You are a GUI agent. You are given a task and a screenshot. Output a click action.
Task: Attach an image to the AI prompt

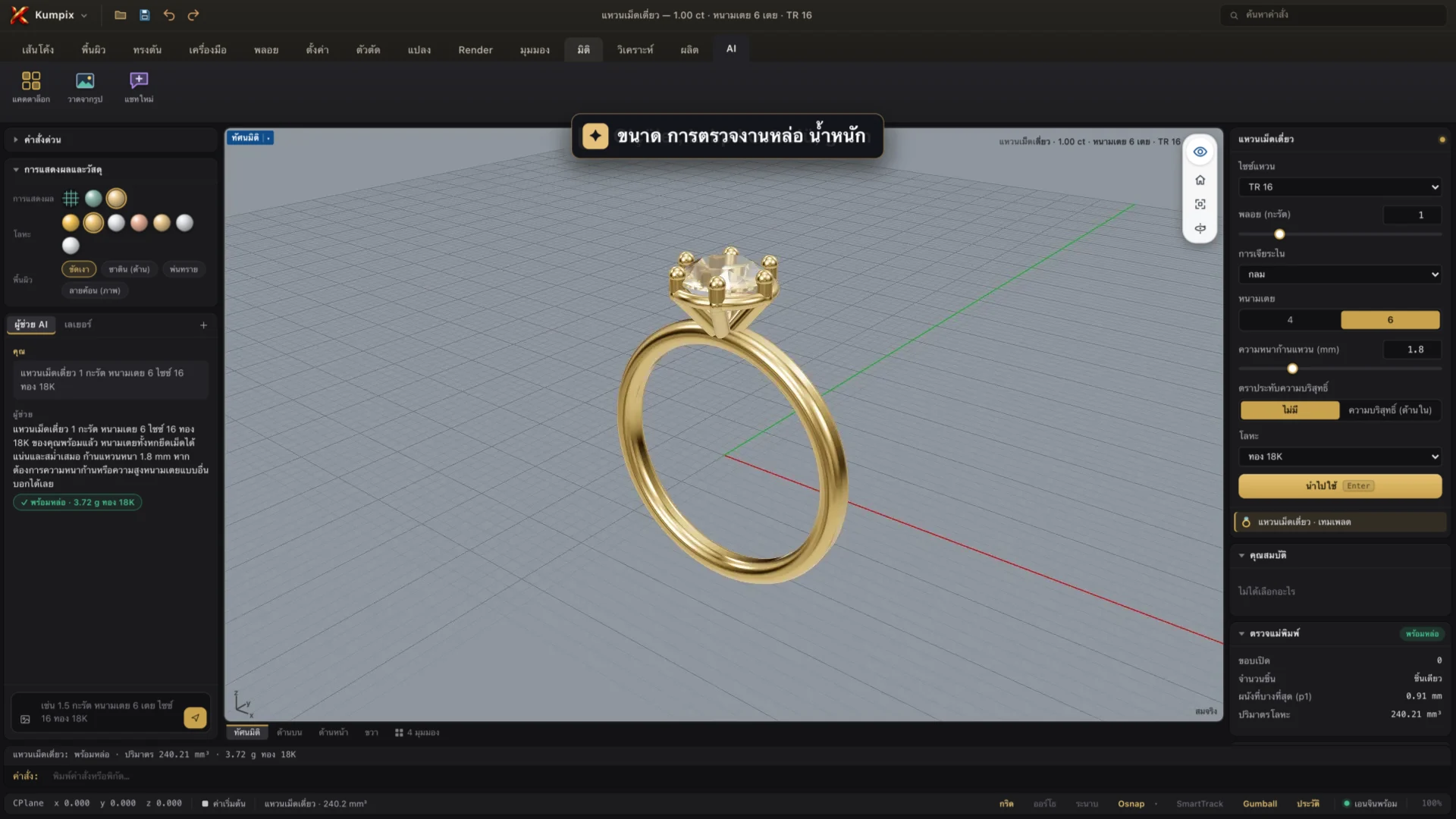click(25, 719)
